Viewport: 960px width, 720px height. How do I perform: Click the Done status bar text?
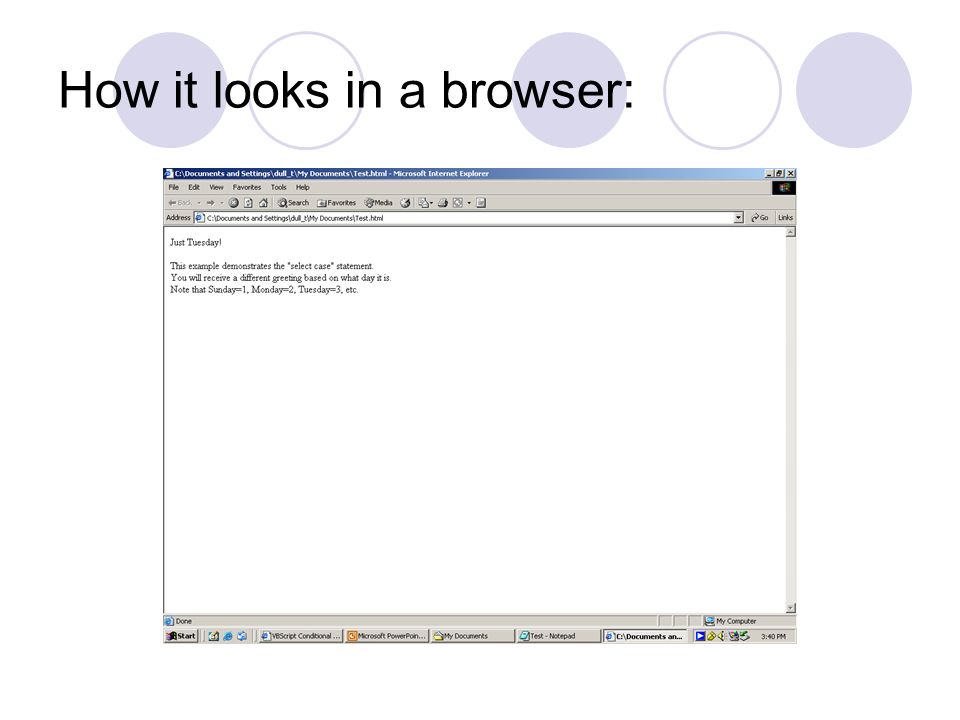(184, 621)
